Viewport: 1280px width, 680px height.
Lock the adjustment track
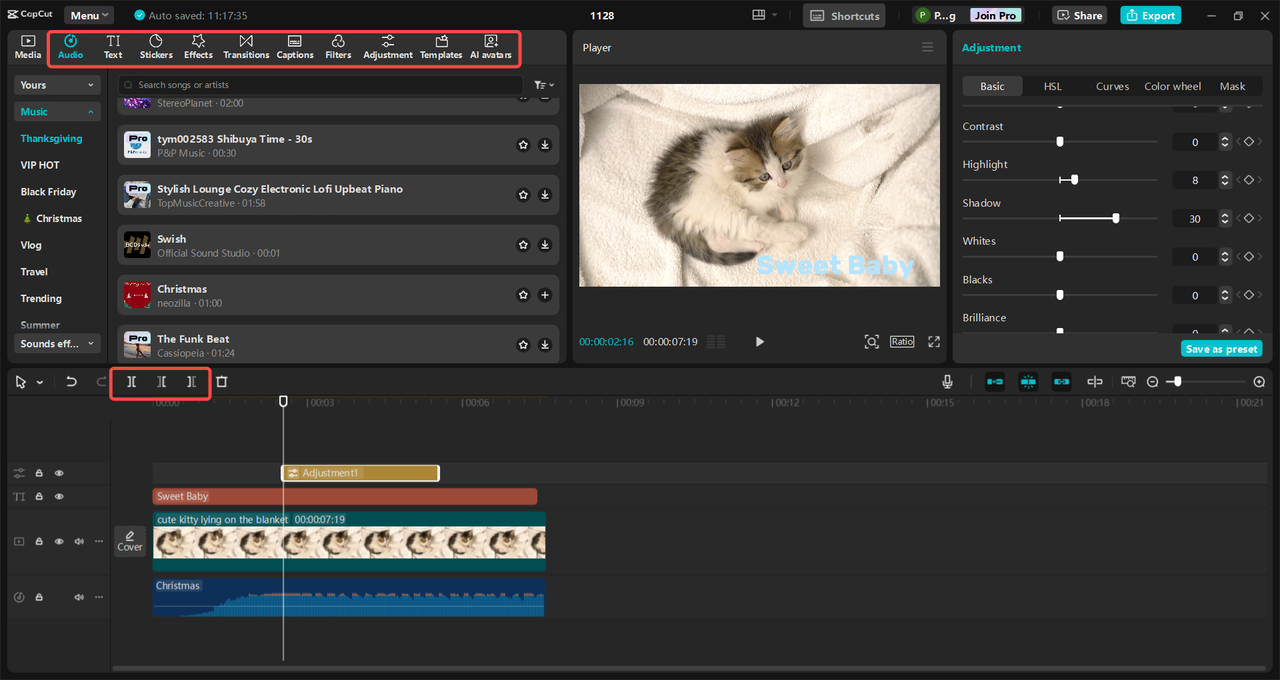point(39,473)
